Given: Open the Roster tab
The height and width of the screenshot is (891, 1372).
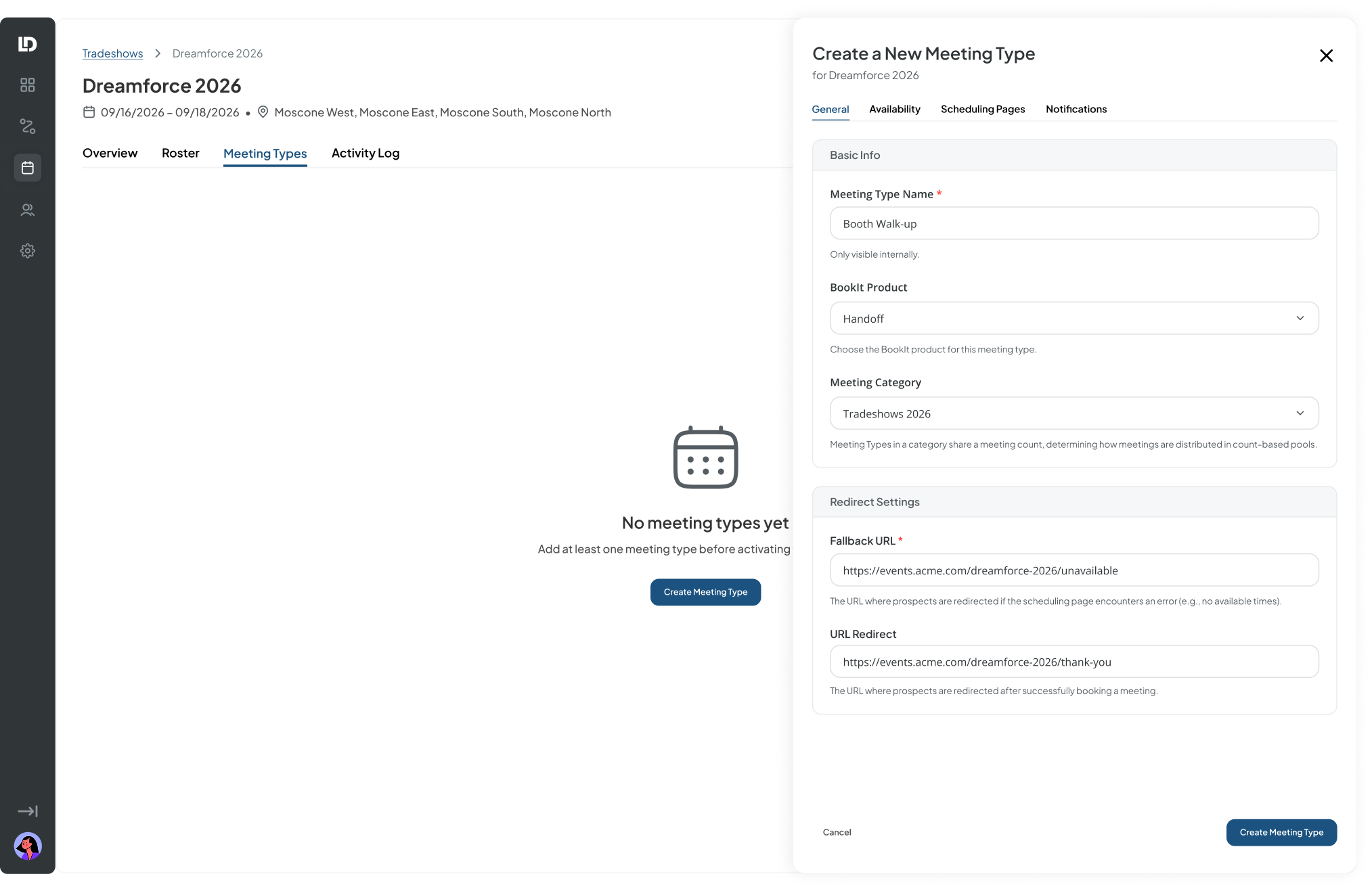Looking at the screenshot, I should point(180,153).
